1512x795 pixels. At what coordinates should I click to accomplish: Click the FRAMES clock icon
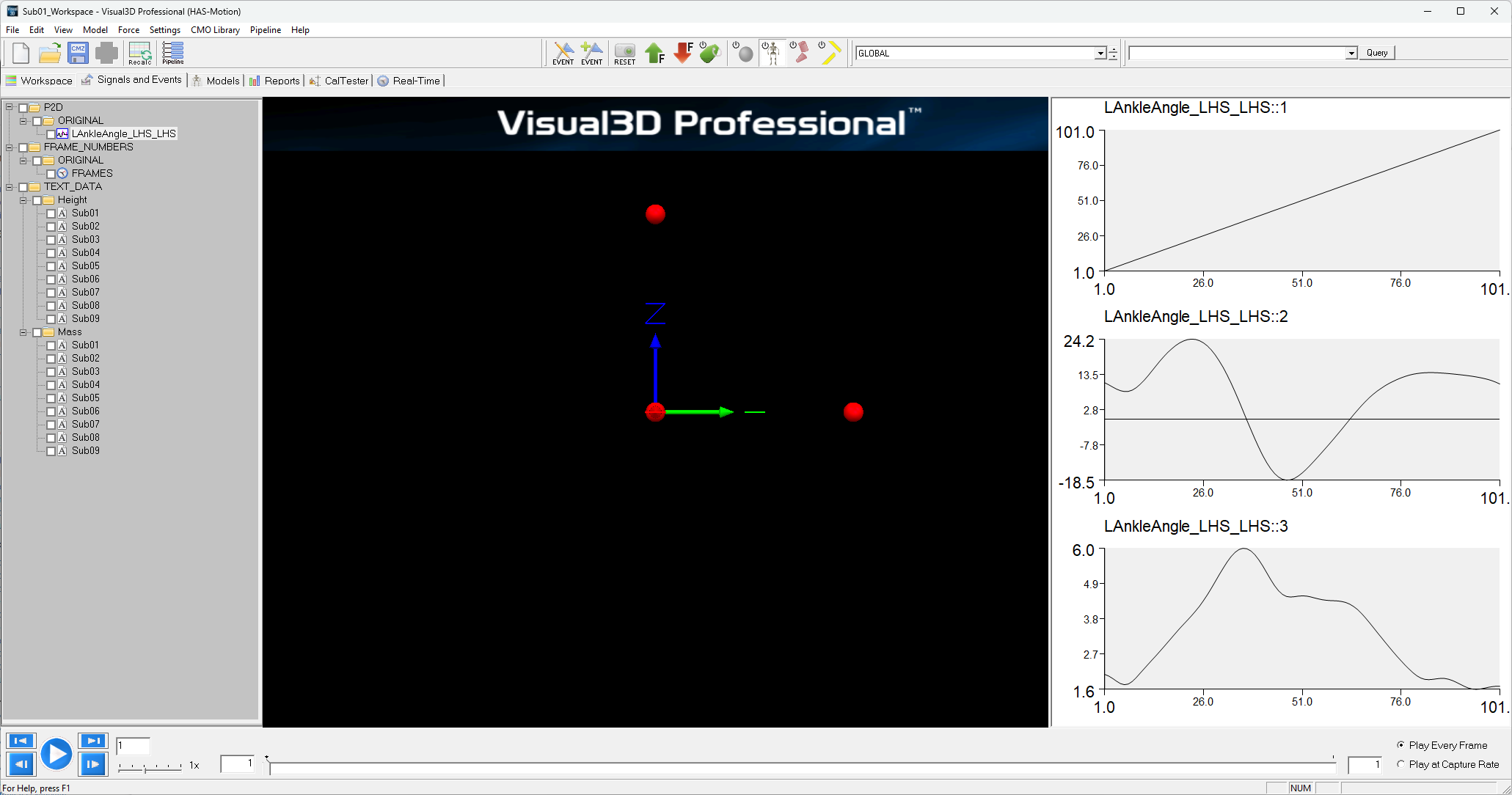point(62,173)
